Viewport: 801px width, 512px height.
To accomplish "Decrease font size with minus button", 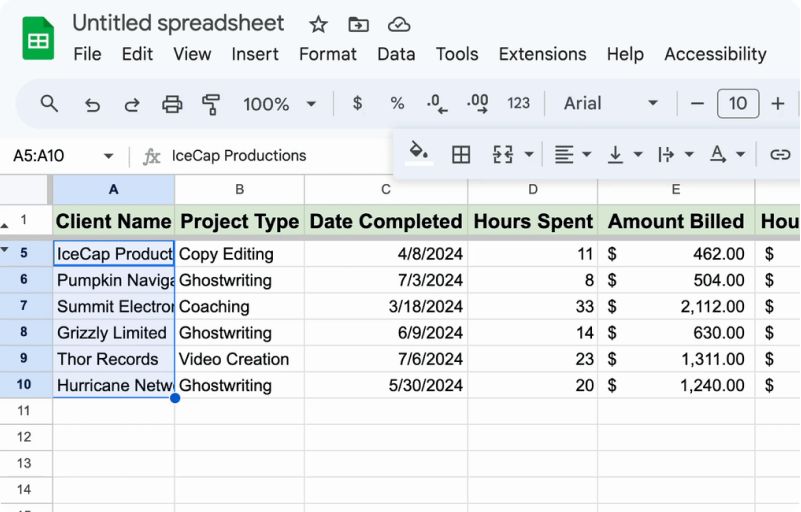I will point(698,104).
